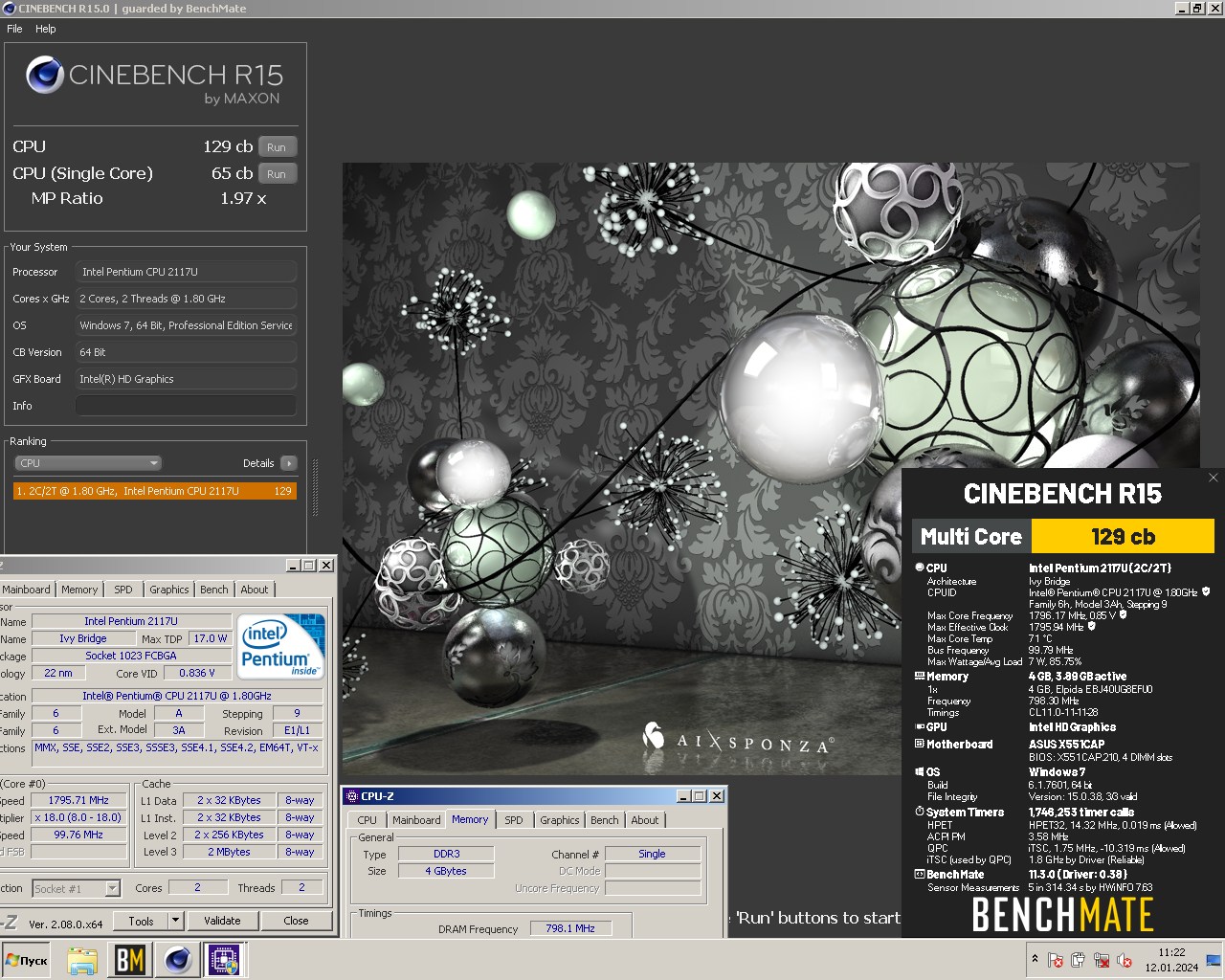Switch to CPU-Z via taskbar icon

coord(224,960)
